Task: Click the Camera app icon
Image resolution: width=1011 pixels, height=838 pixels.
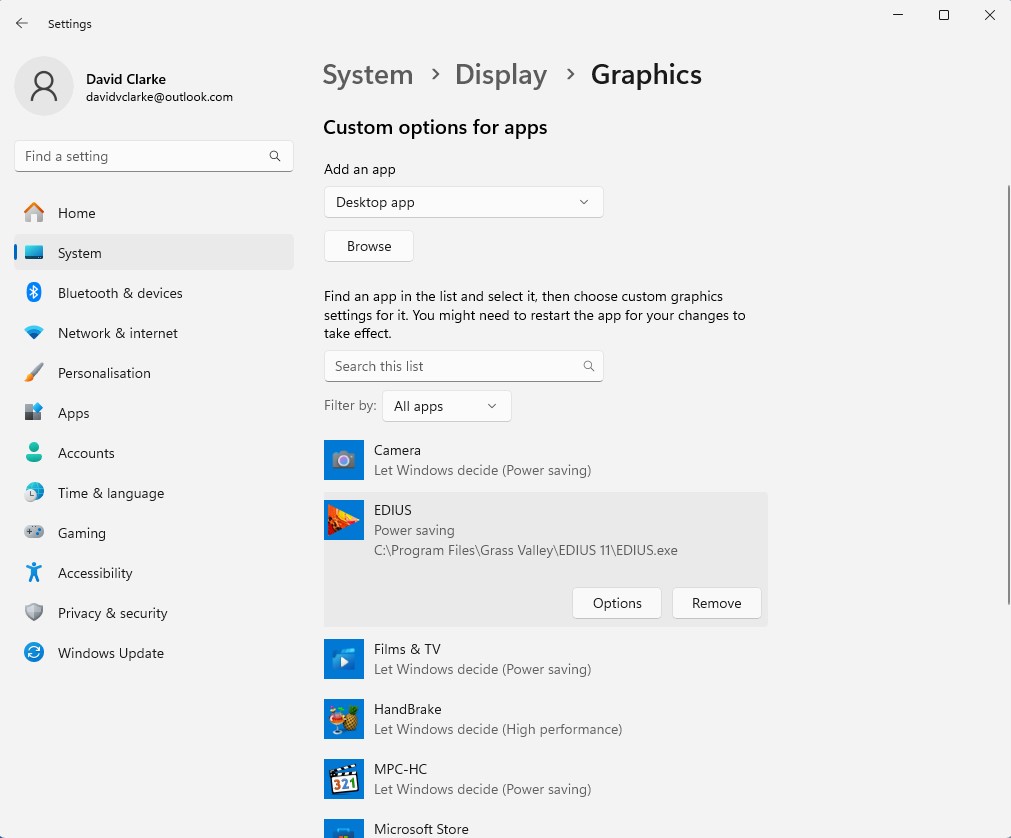Action: tap(344, 460)
